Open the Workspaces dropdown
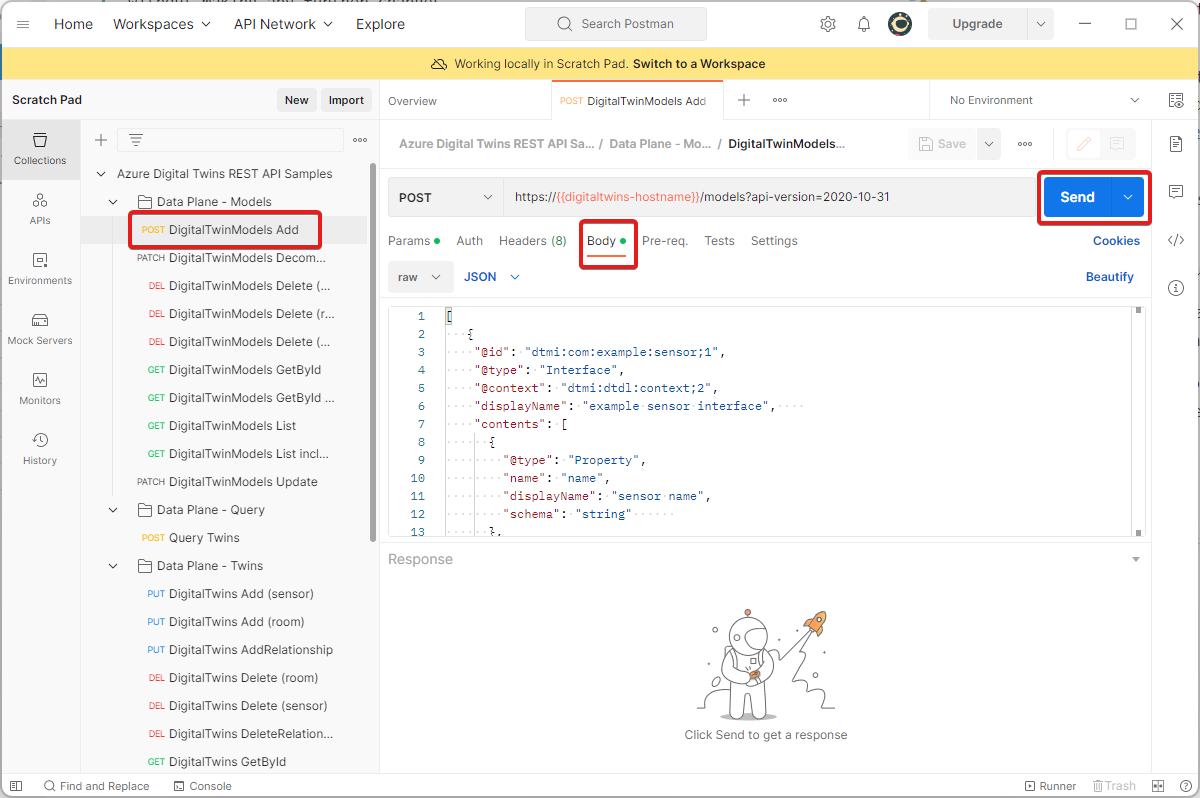The width and height of the screenshot is (1200, 798). click(x=162, y=24)
